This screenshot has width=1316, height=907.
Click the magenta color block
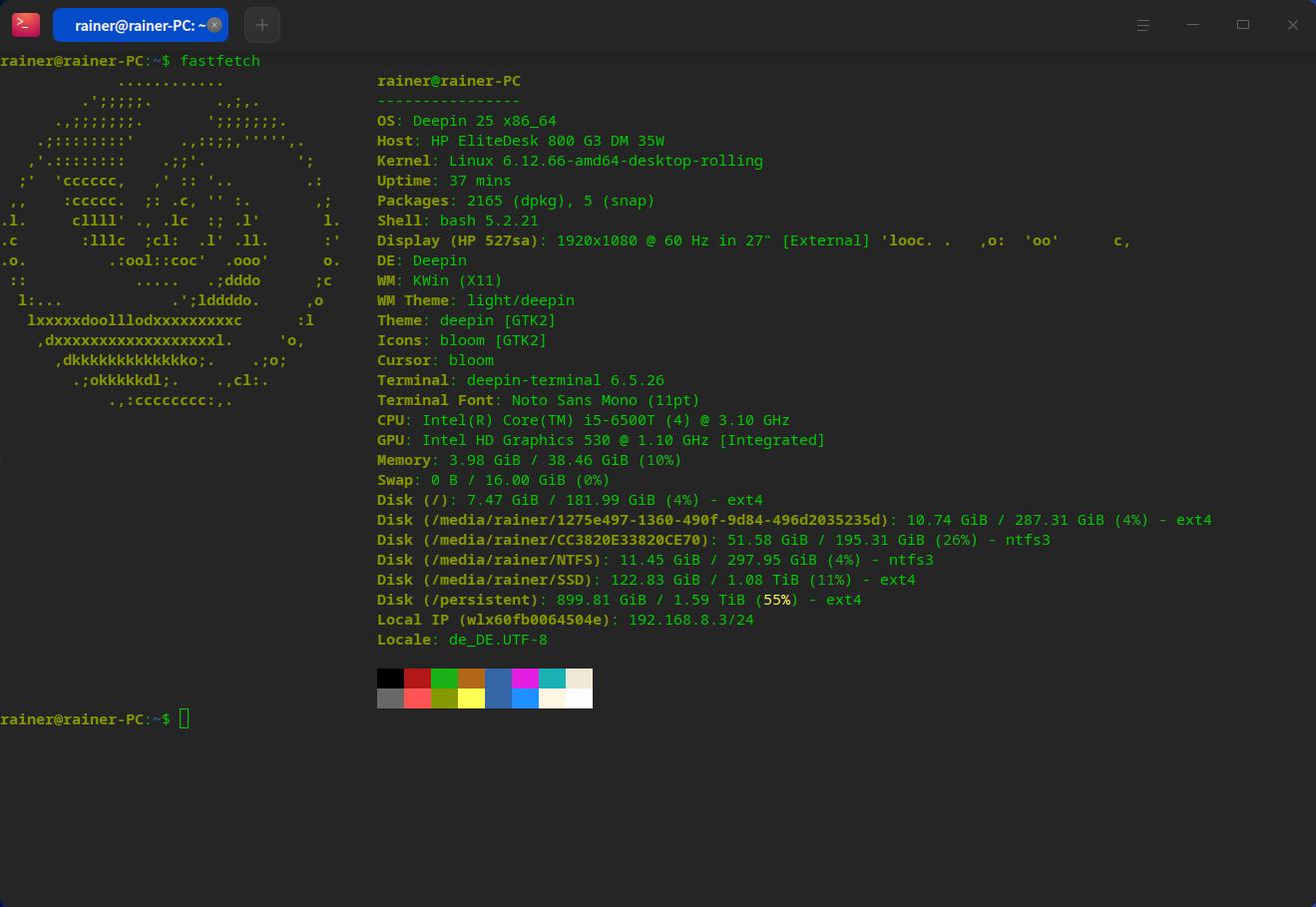pyautogui.click(x=525, y=679)
